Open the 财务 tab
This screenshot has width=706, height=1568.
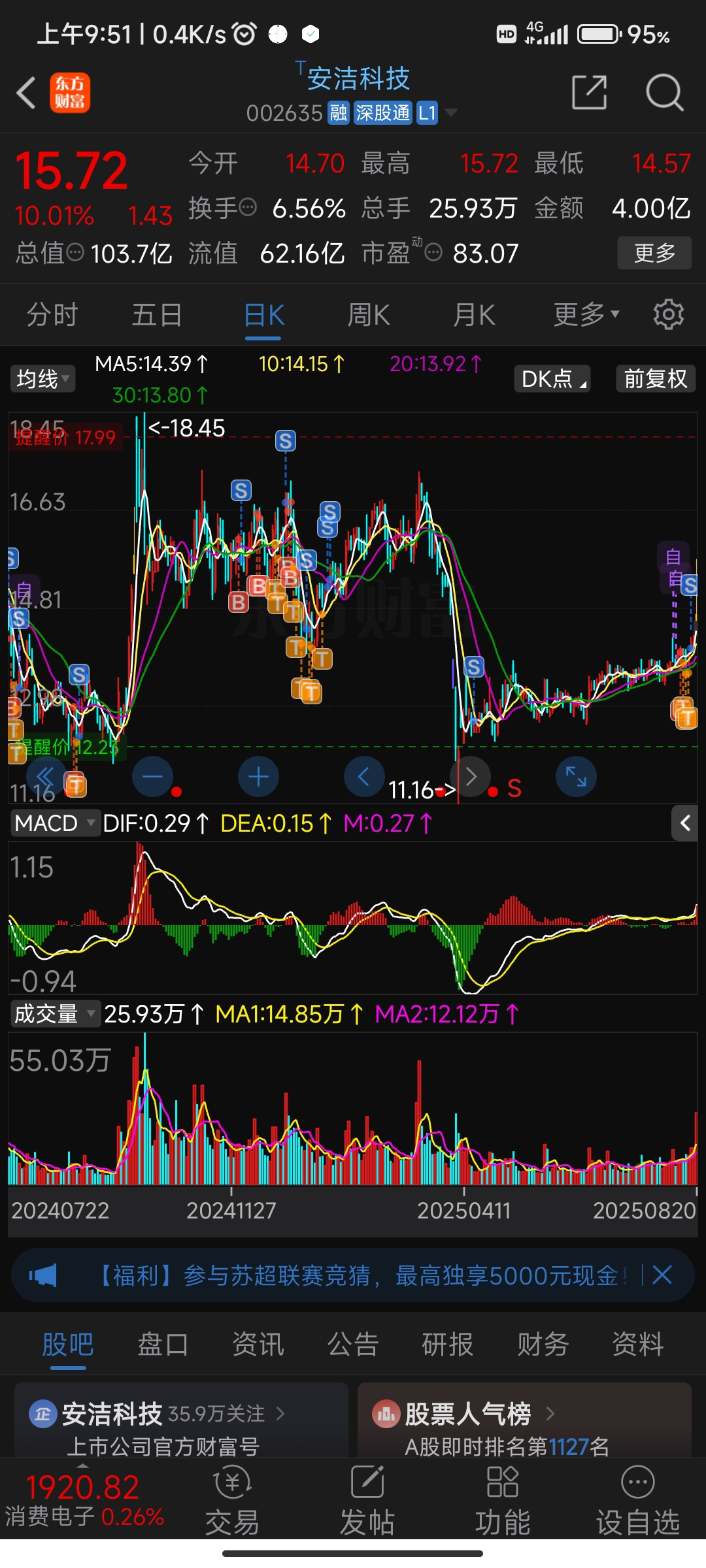543,1345
